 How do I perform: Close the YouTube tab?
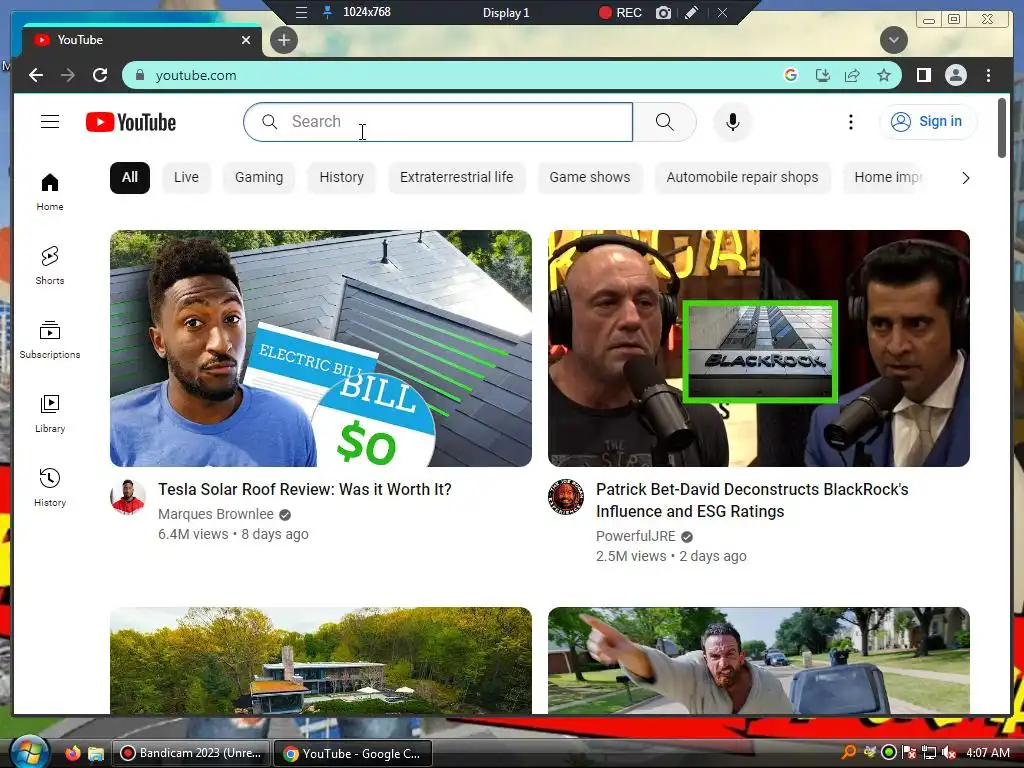(x=246, y=40)
